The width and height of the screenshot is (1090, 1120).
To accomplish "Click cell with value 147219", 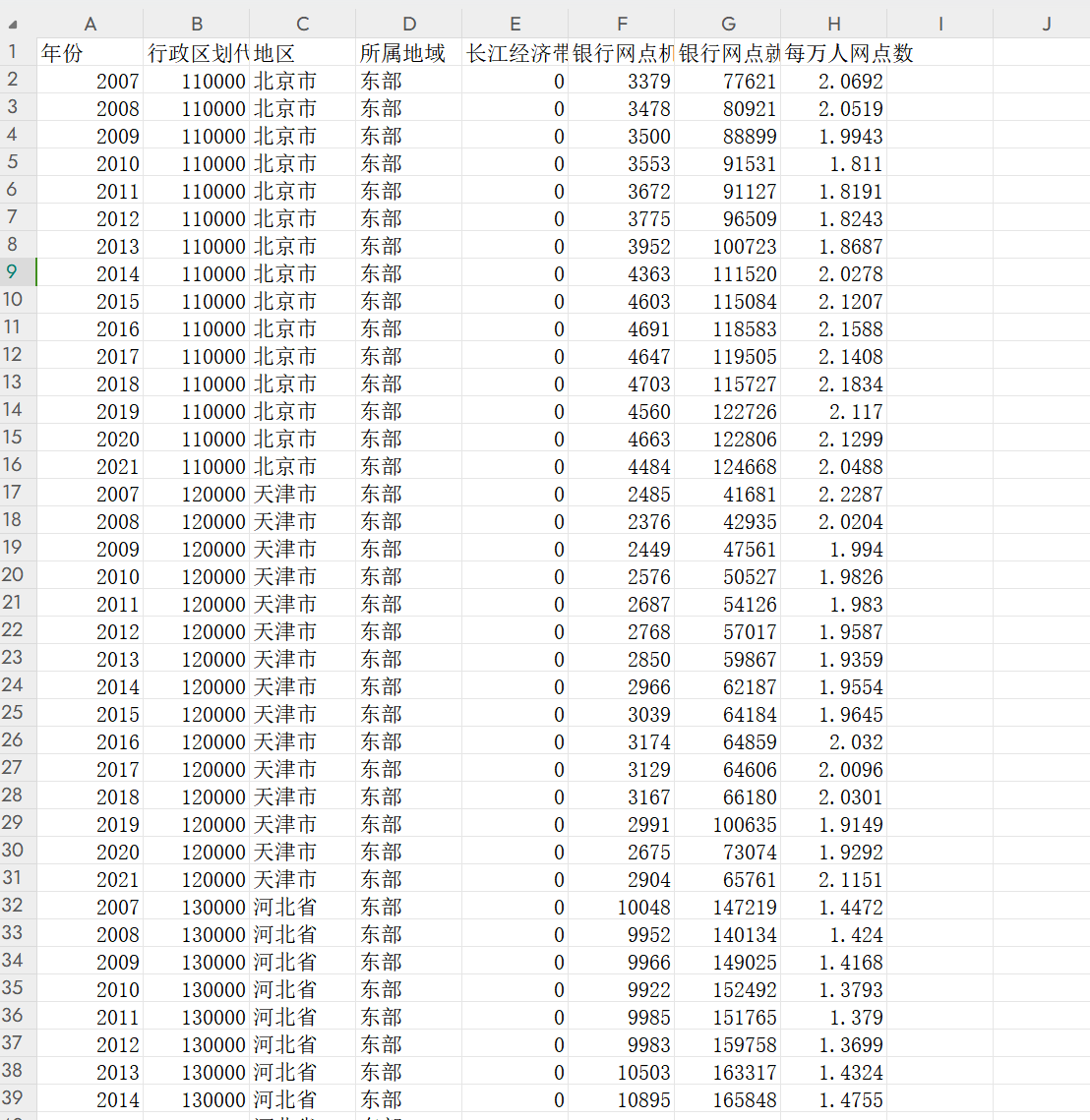I will (x=728, y=908).
